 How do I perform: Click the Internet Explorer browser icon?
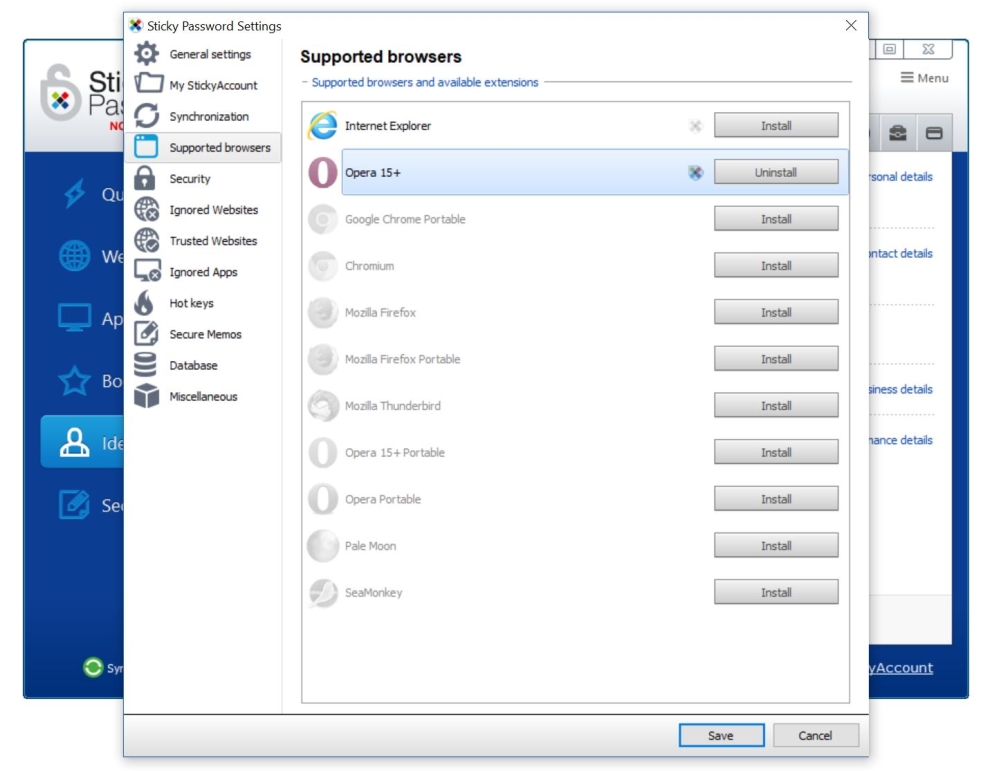point(322,126)
